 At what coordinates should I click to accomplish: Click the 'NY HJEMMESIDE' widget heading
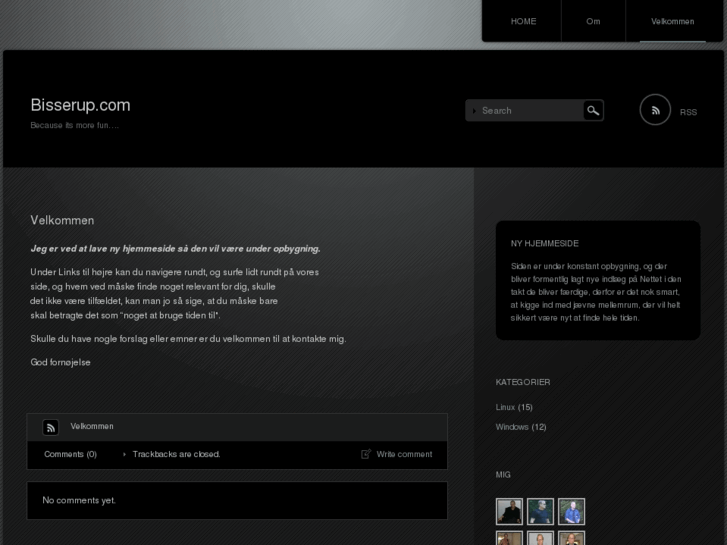(544, 244)
